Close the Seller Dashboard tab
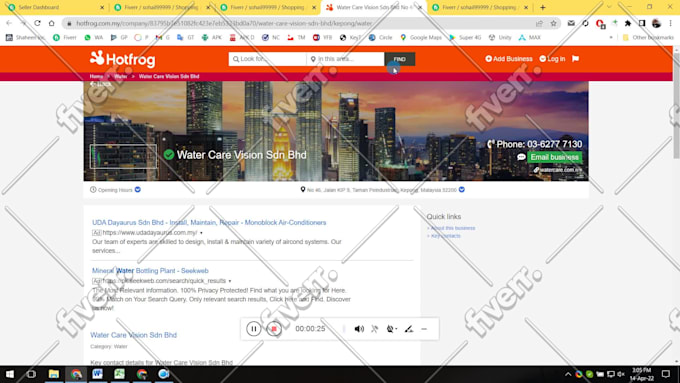Viewport: 680px width, 383px height. (x=102, y=7)
